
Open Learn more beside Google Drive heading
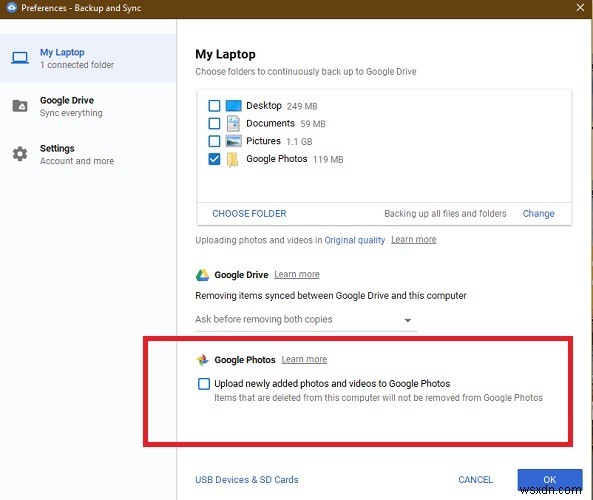(297, 274)
